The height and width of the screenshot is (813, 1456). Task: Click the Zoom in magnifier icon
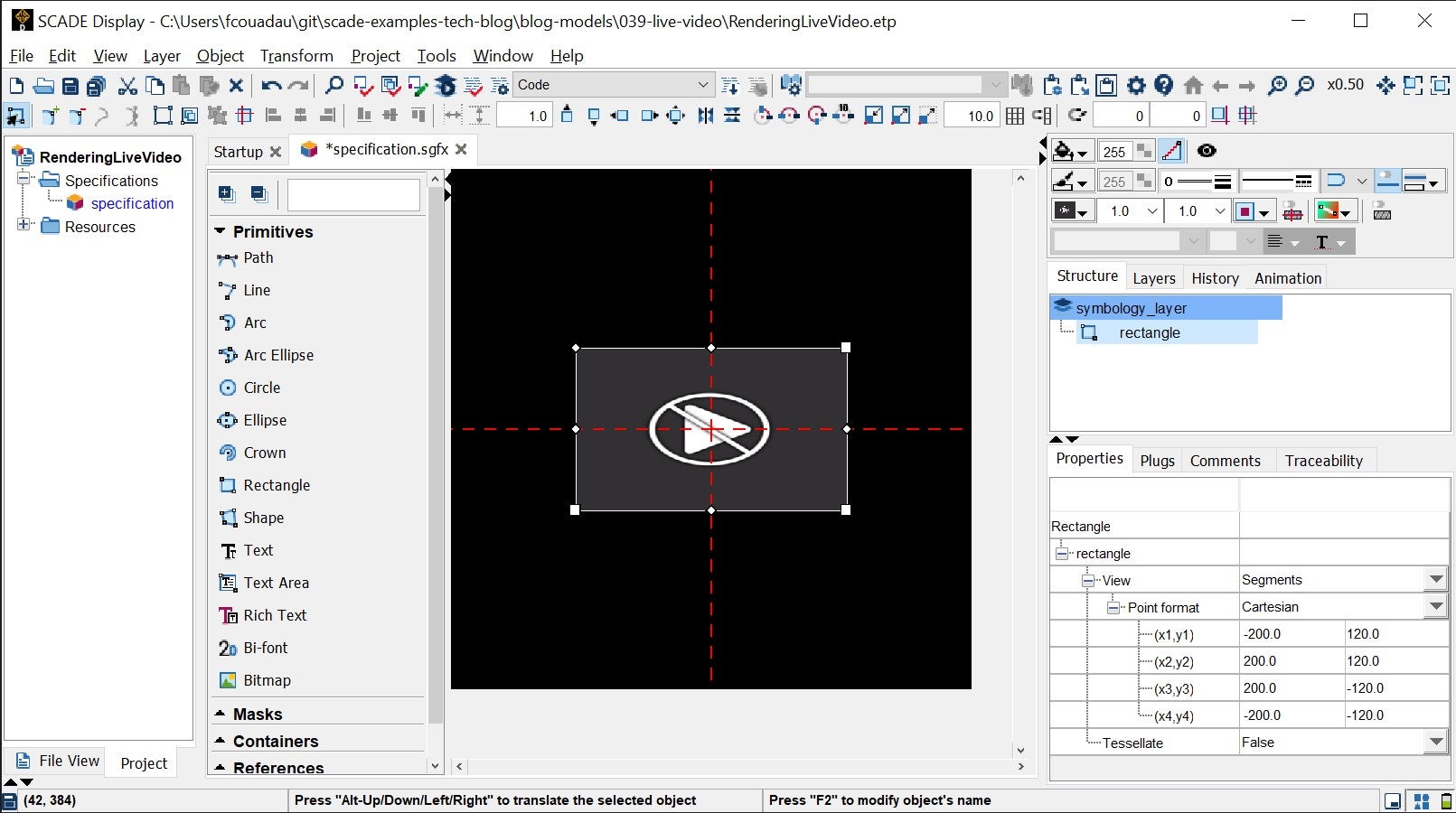(1276, 86)
